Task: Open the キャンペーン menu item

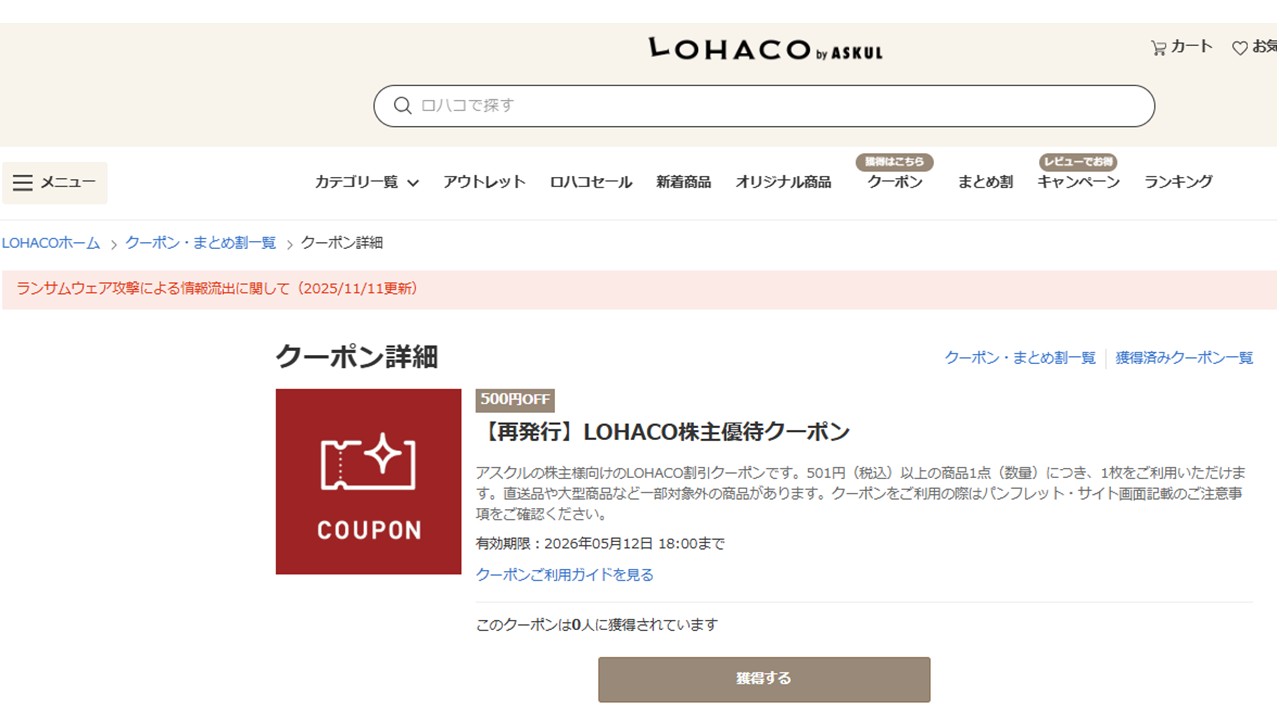Action: pyautogui.click(x=1078, y=182)
